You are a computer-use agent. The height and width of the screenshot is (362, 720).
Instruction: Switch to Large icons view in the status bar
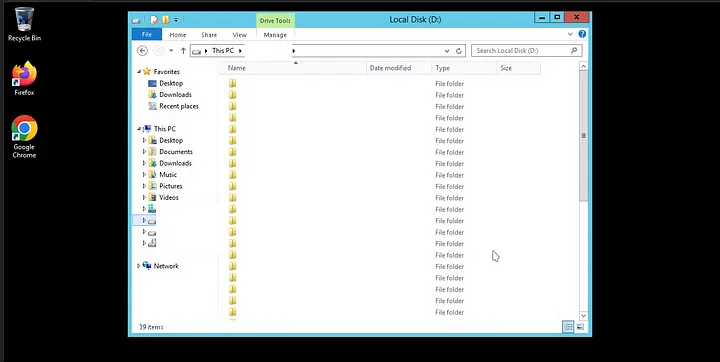click(580, 327)
